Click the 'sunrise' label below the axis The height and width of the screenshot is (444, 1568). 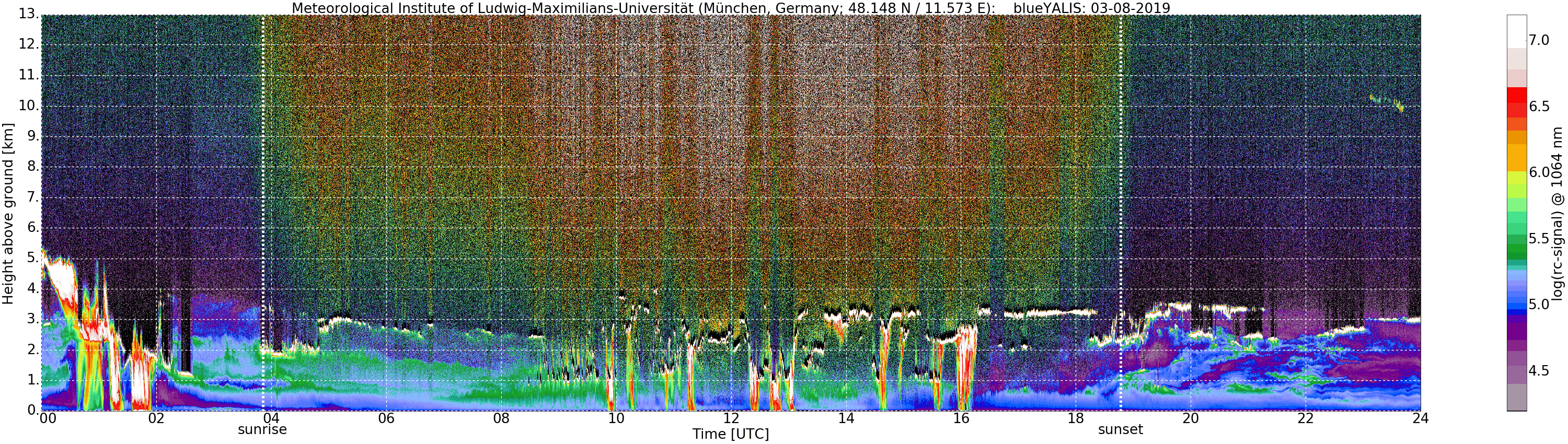point(262,429)
